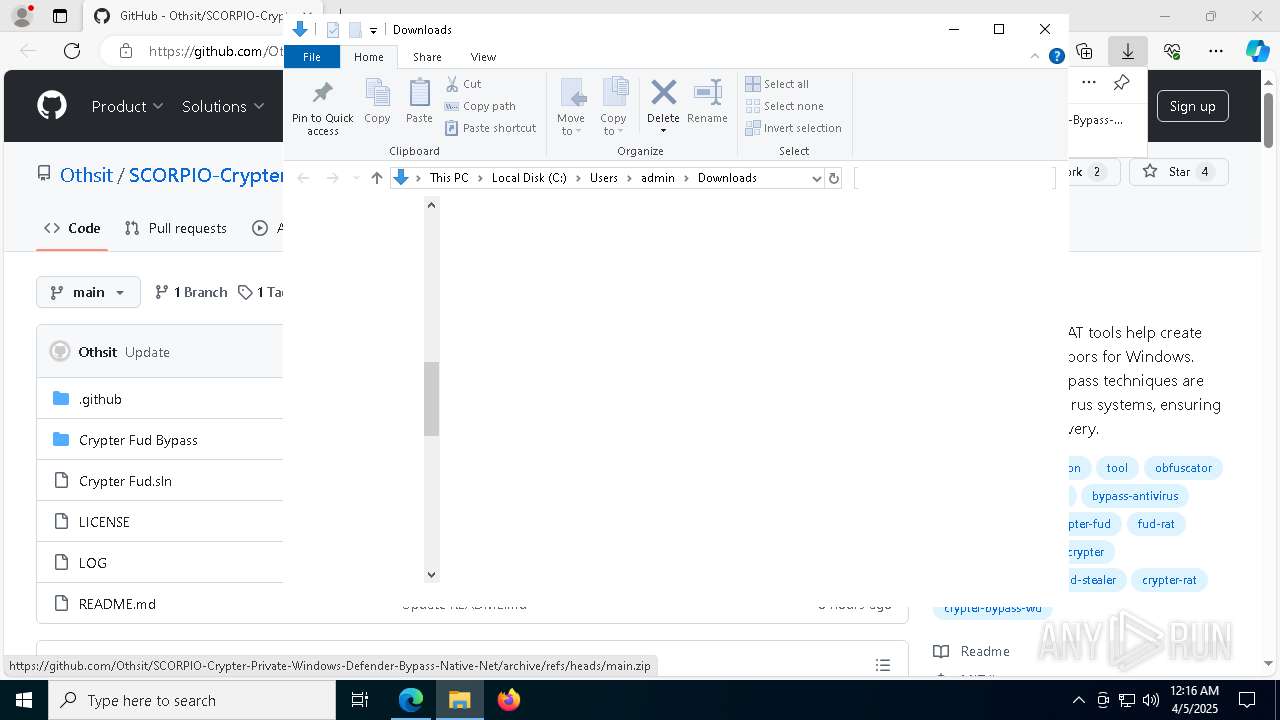This screenshot has height=720, width=1280.
Task: Click 'This PC' in the address path
Action: tap(449, 178)
